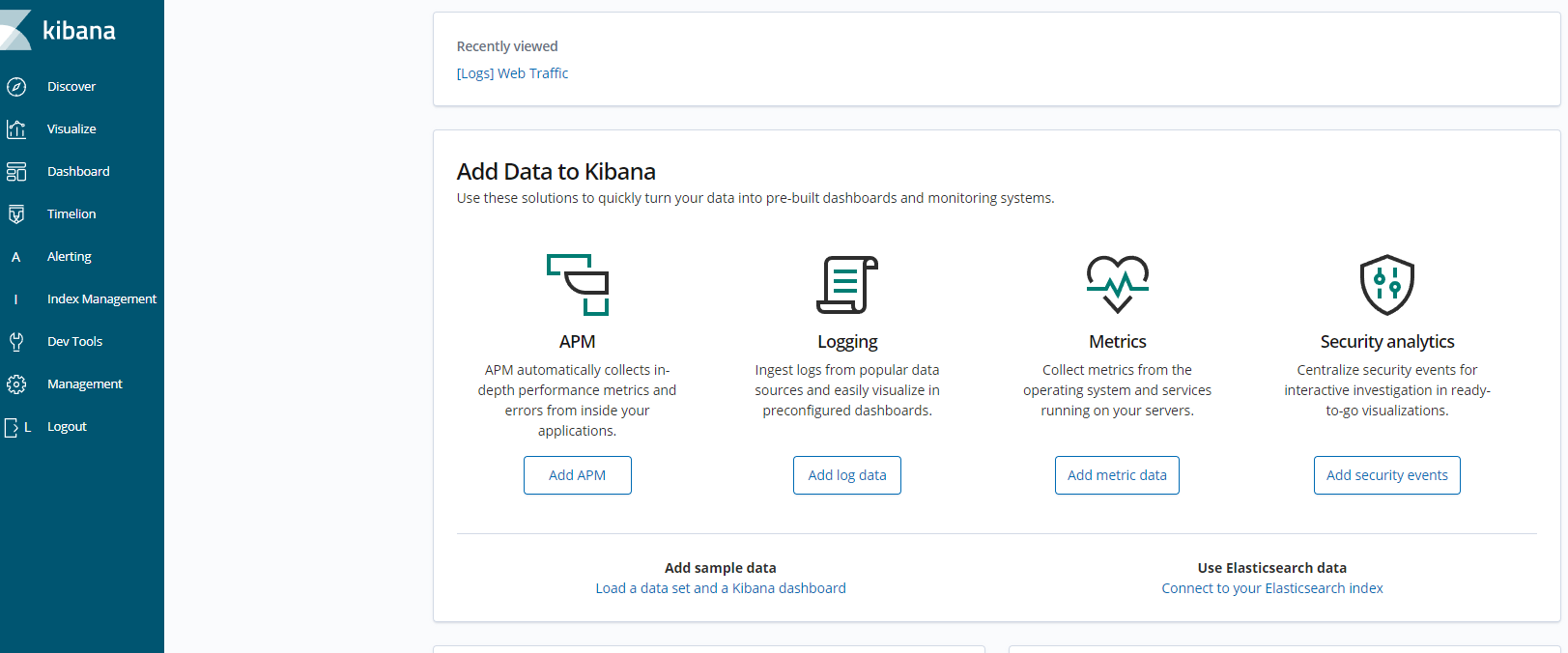The width and height of the screenshot is (1568, 653).
Task: Click the Dashboard layout icon
Action: 16,172
